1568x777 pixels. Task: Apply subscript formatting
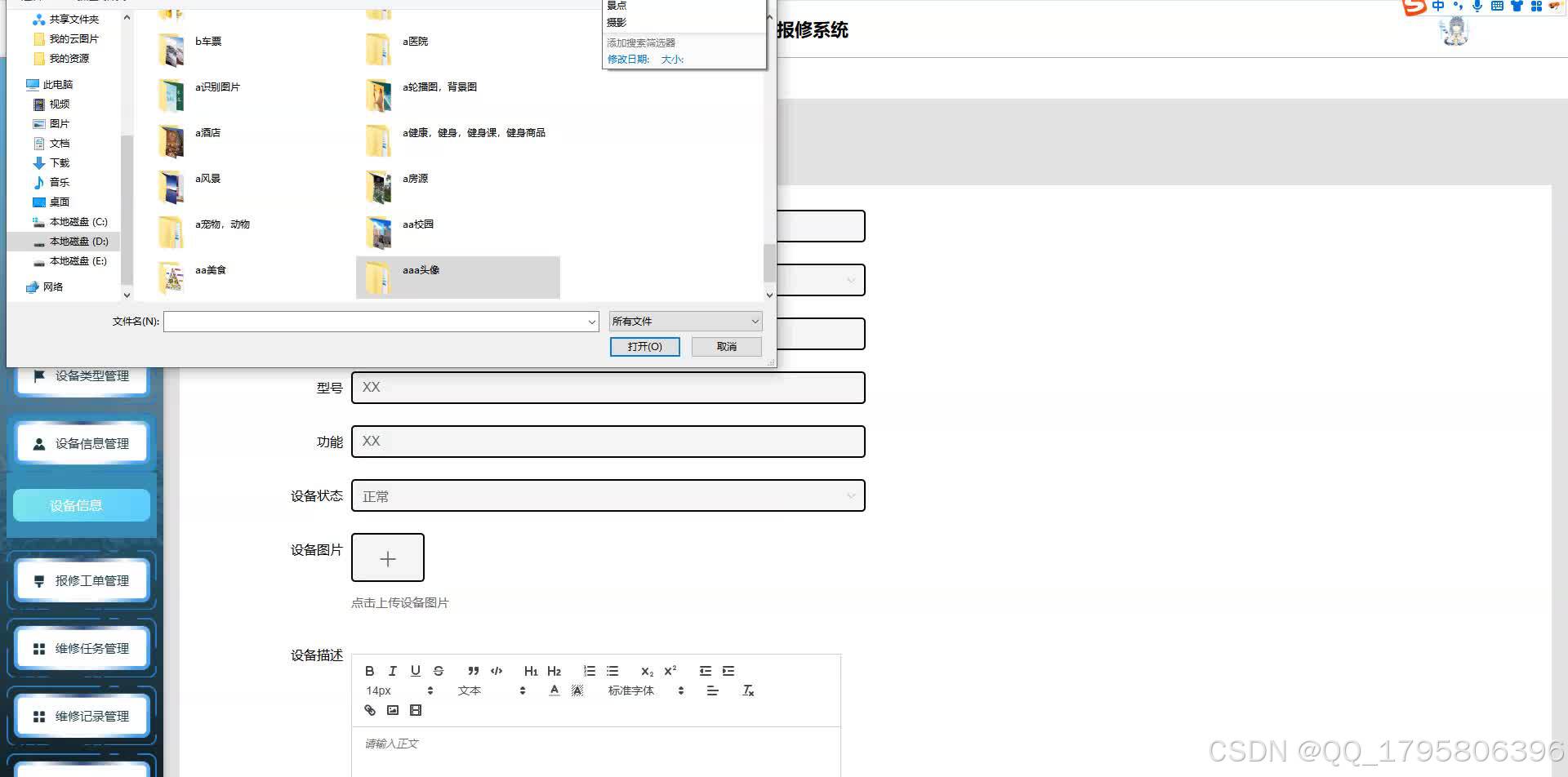point(647,671)
